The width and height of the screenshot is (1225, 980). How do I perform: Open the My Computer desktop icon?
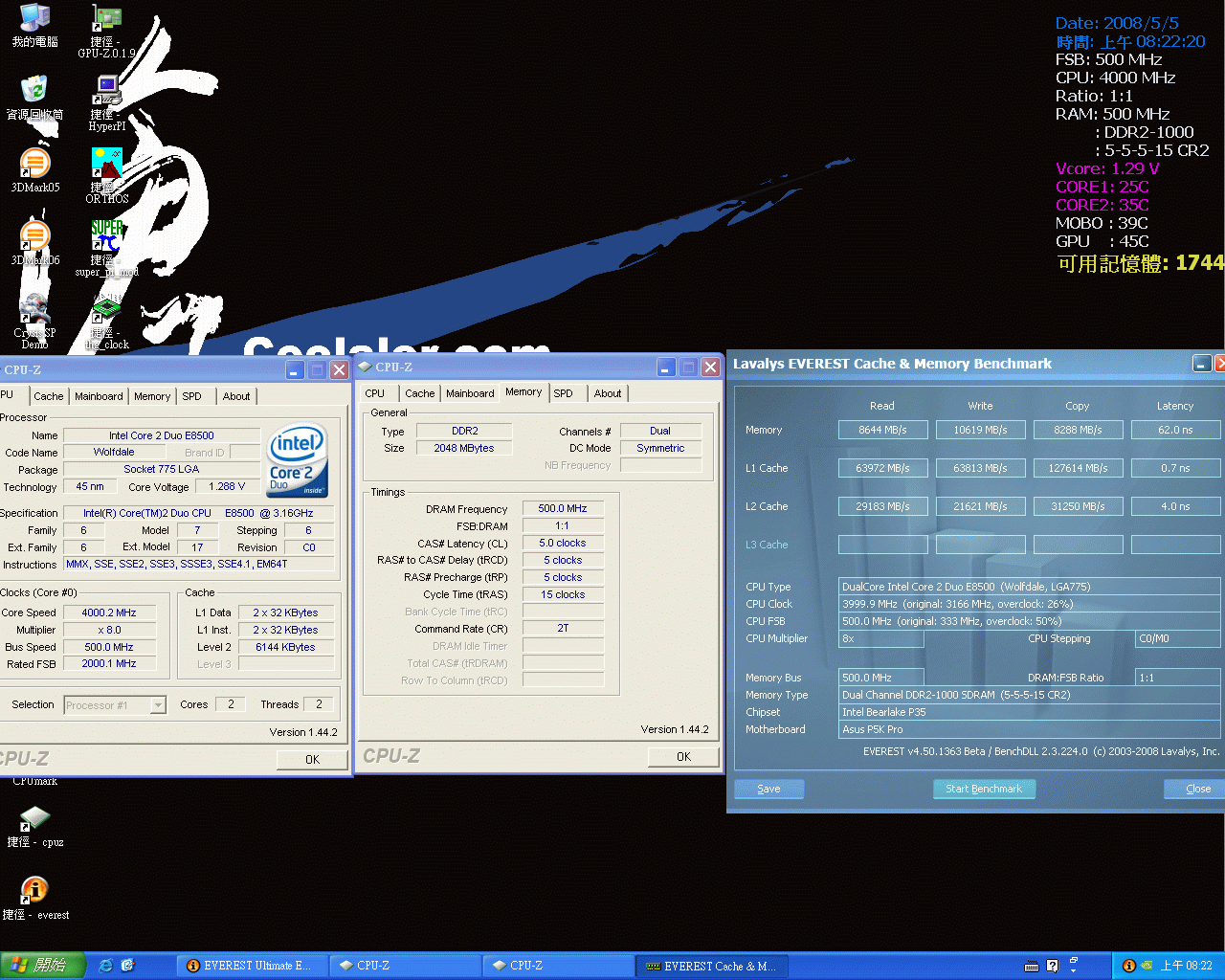[34, 25]
